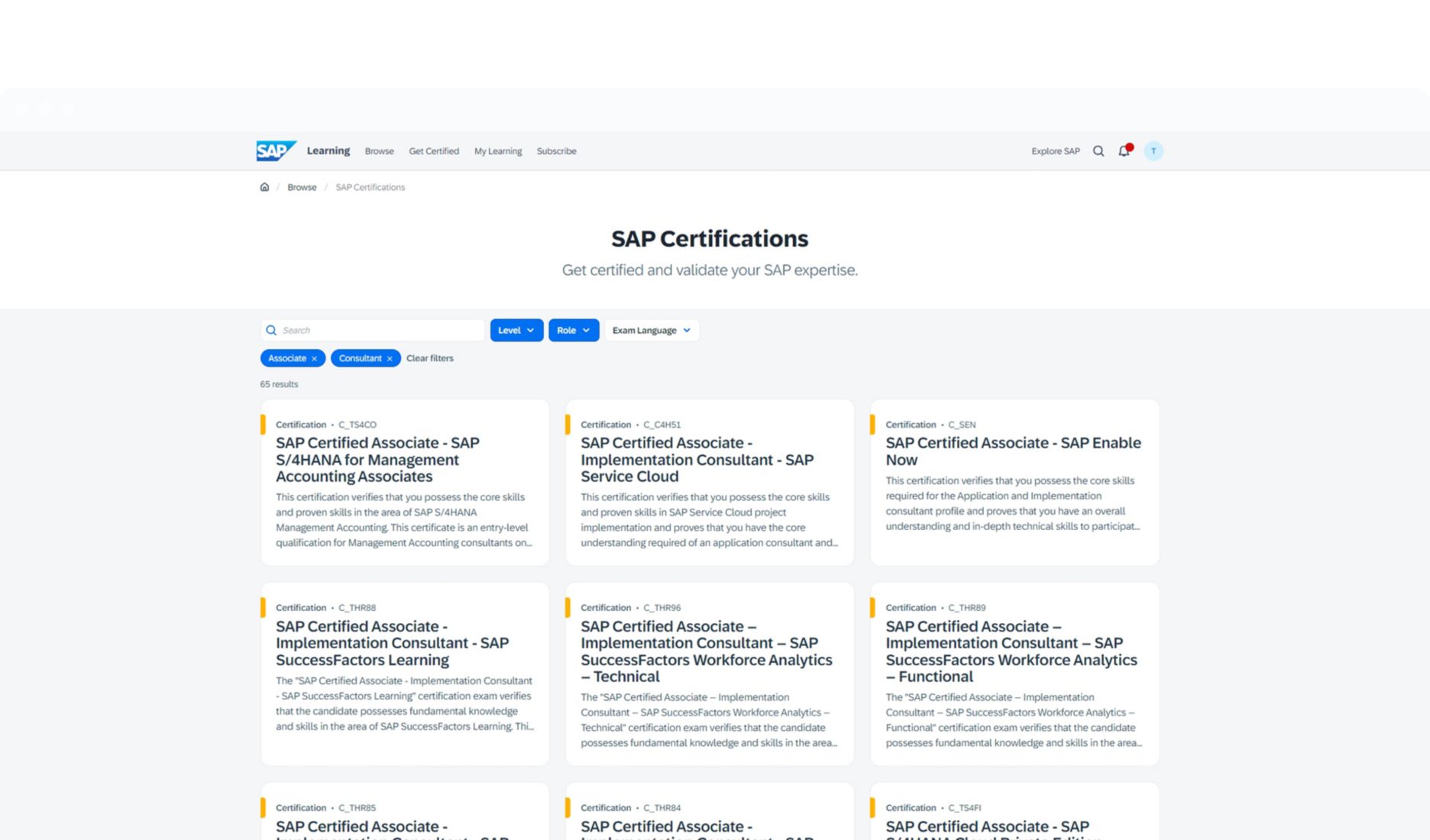Open the notifications bell

pos(1124,151)
